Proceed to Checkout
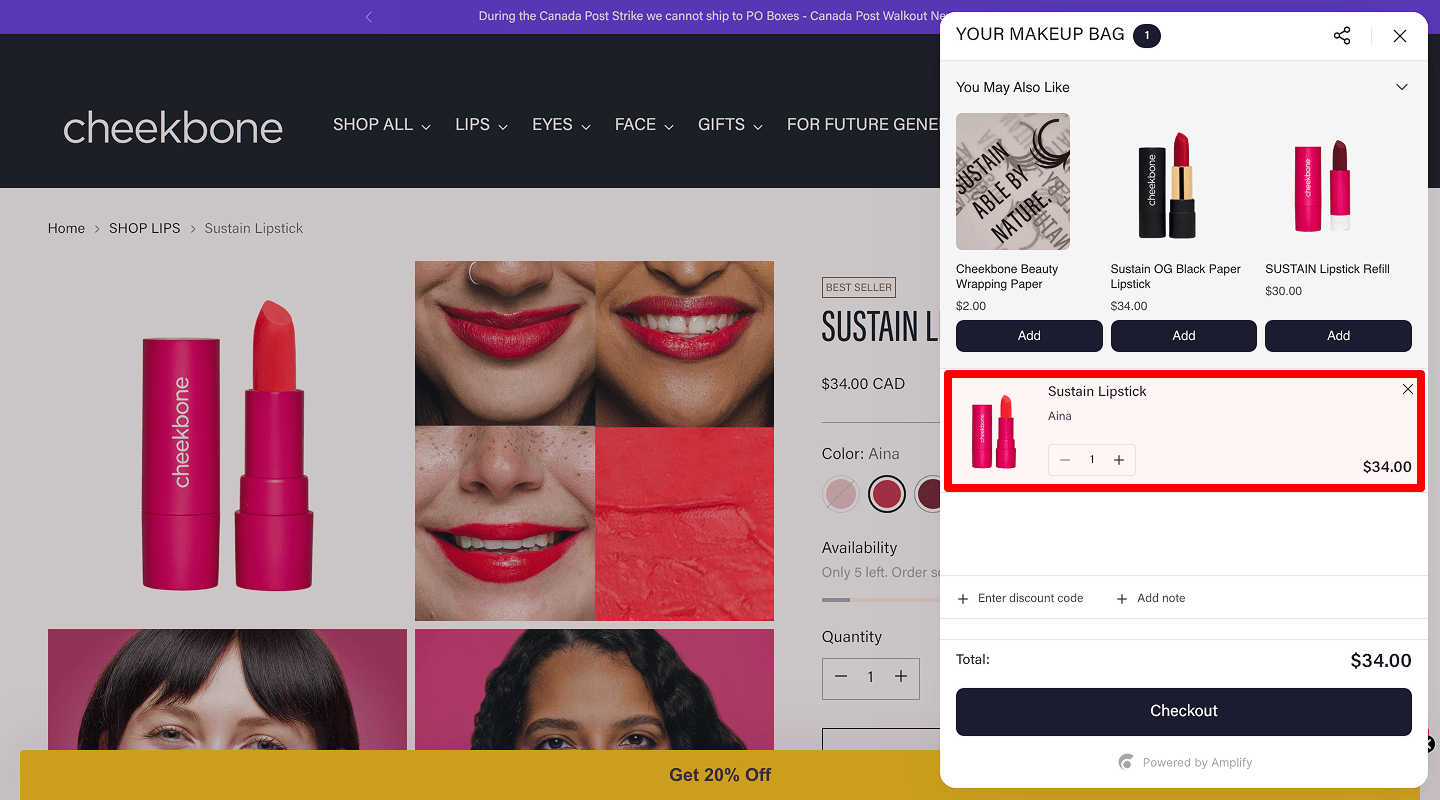 pyautogui.click(x=1183, y=711)
